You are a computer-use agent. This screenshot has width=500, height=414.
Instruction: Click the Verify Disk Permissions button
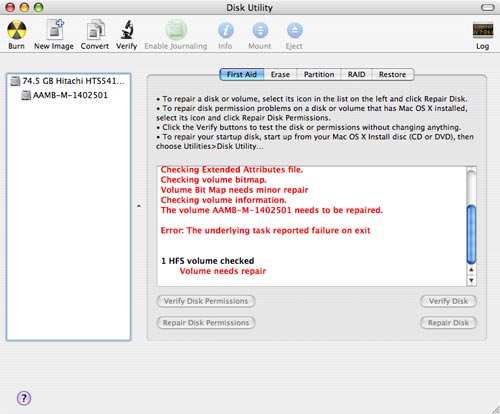pos(206,301)
